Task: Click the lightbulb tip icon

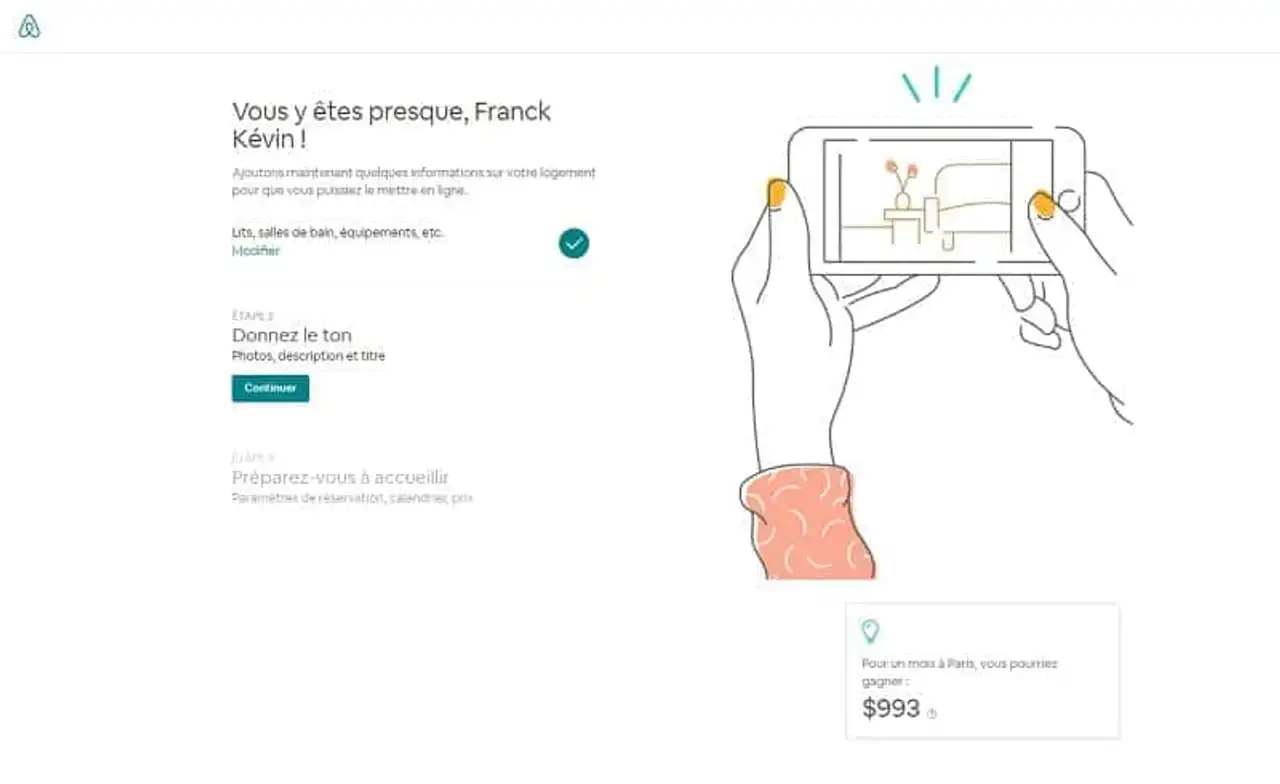Action: pos(870,631)
